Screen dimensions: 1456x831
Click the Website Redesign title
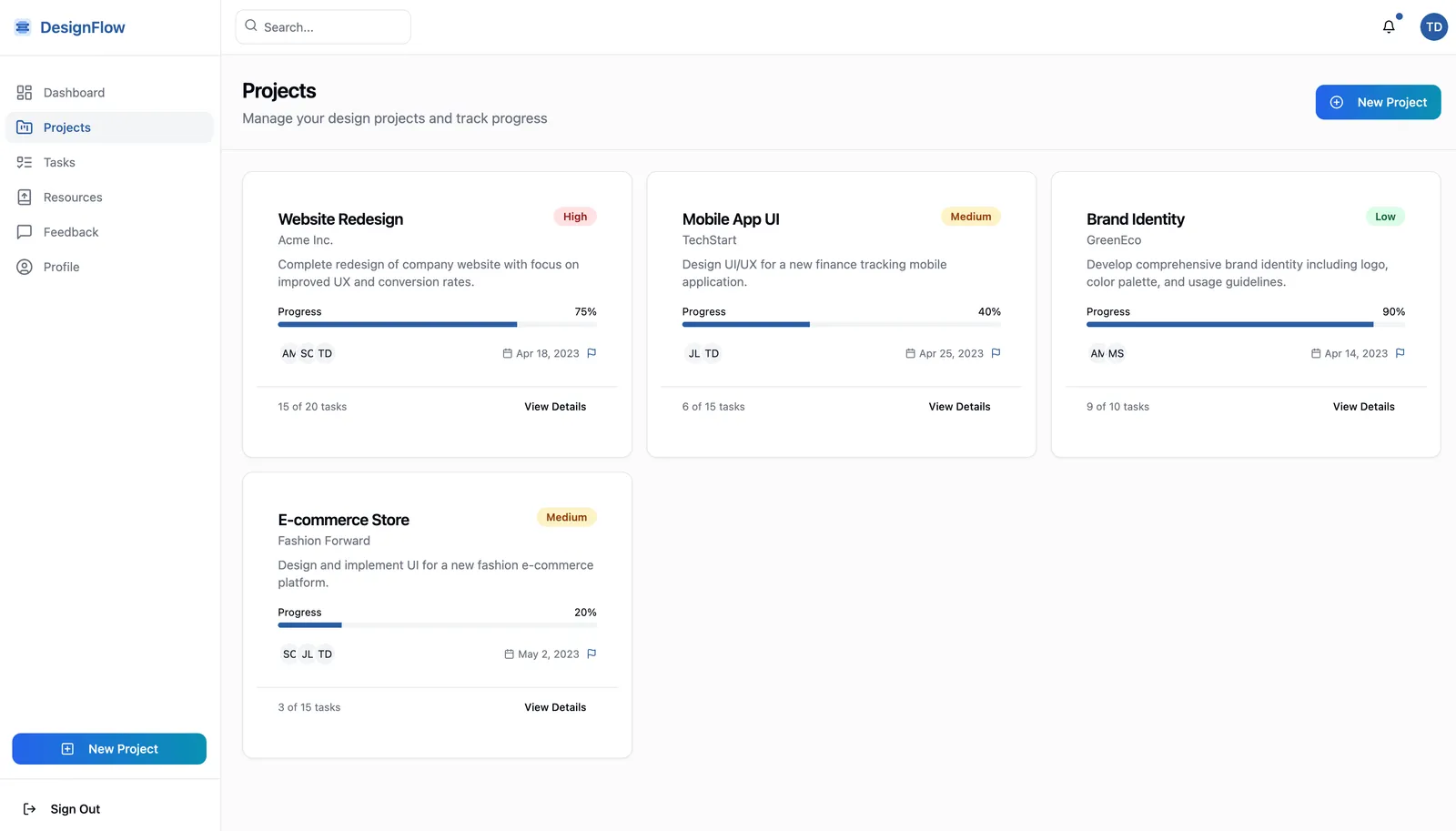[x=340, y=219]
